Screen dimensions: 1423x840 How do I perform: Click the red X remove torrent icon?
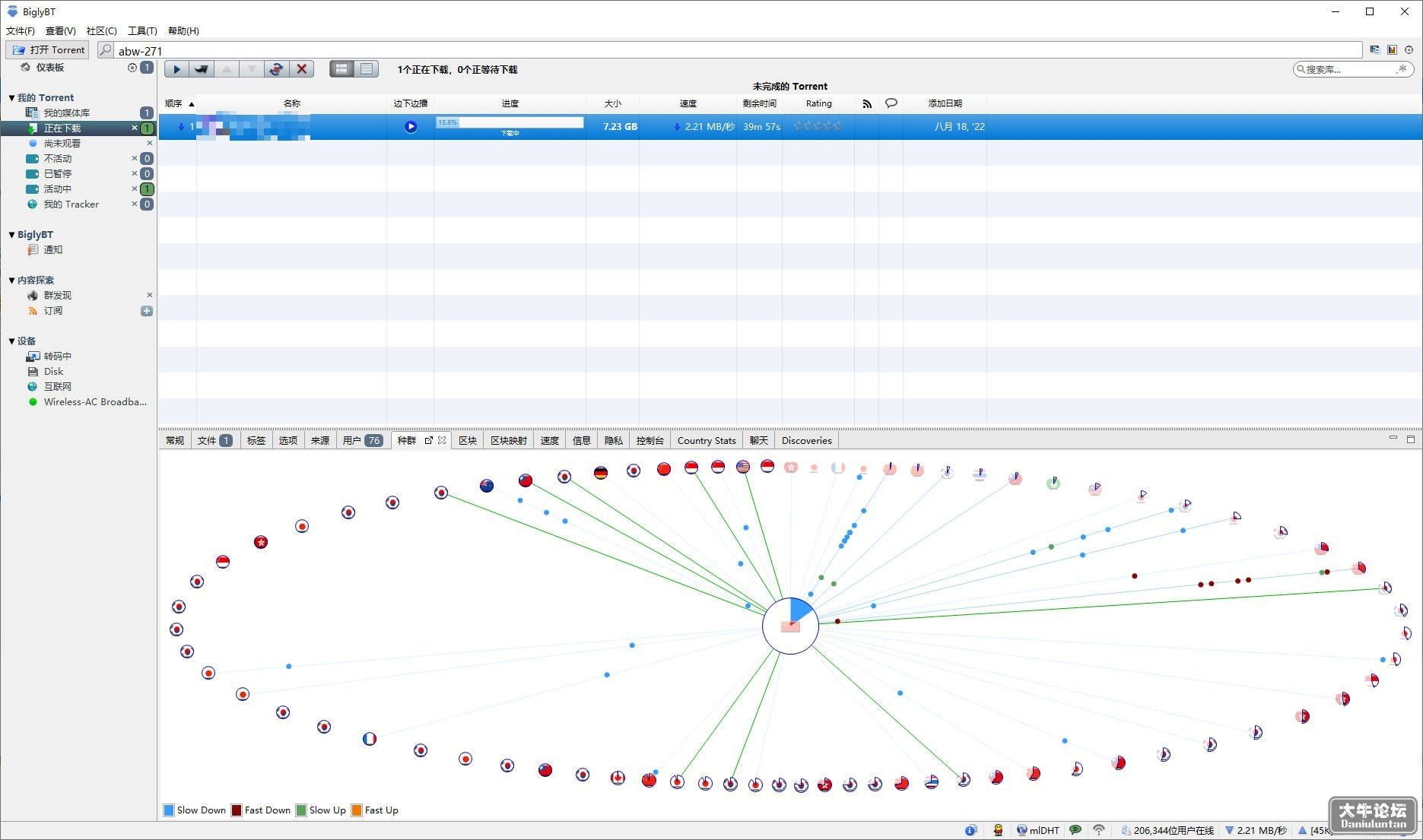[302, 69]
